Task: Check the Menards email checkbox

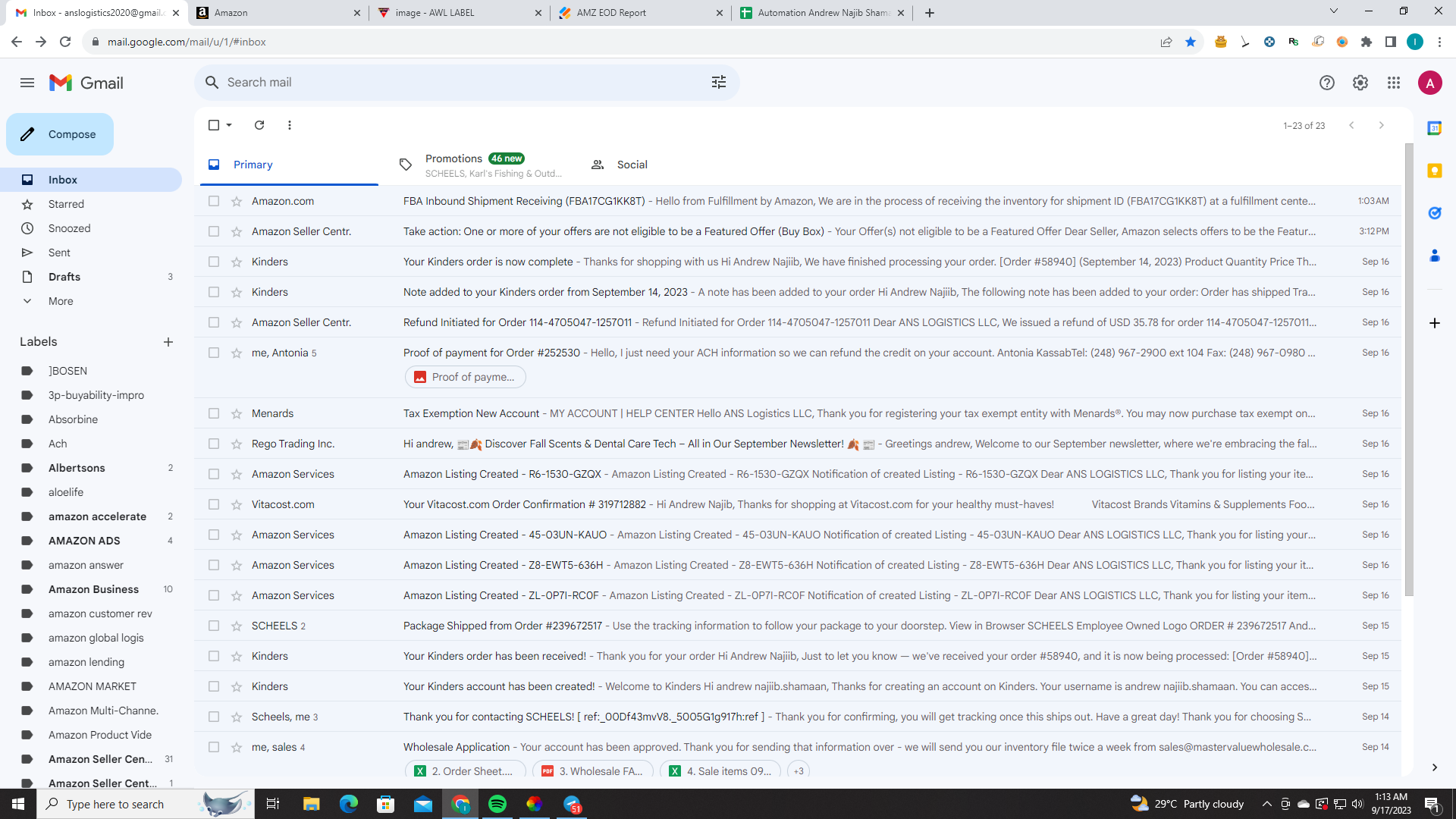Action: [214, 413]
